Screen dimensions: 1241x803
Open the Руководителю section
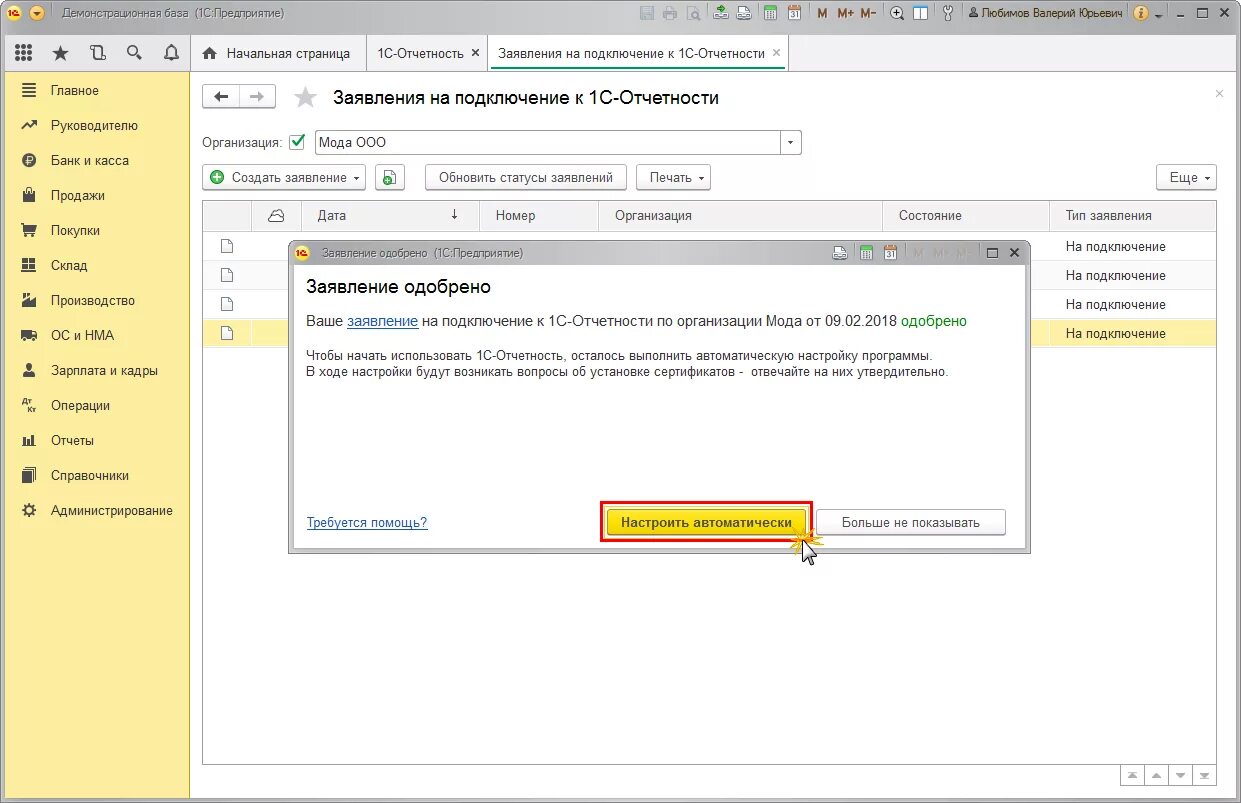coord(95,125)
